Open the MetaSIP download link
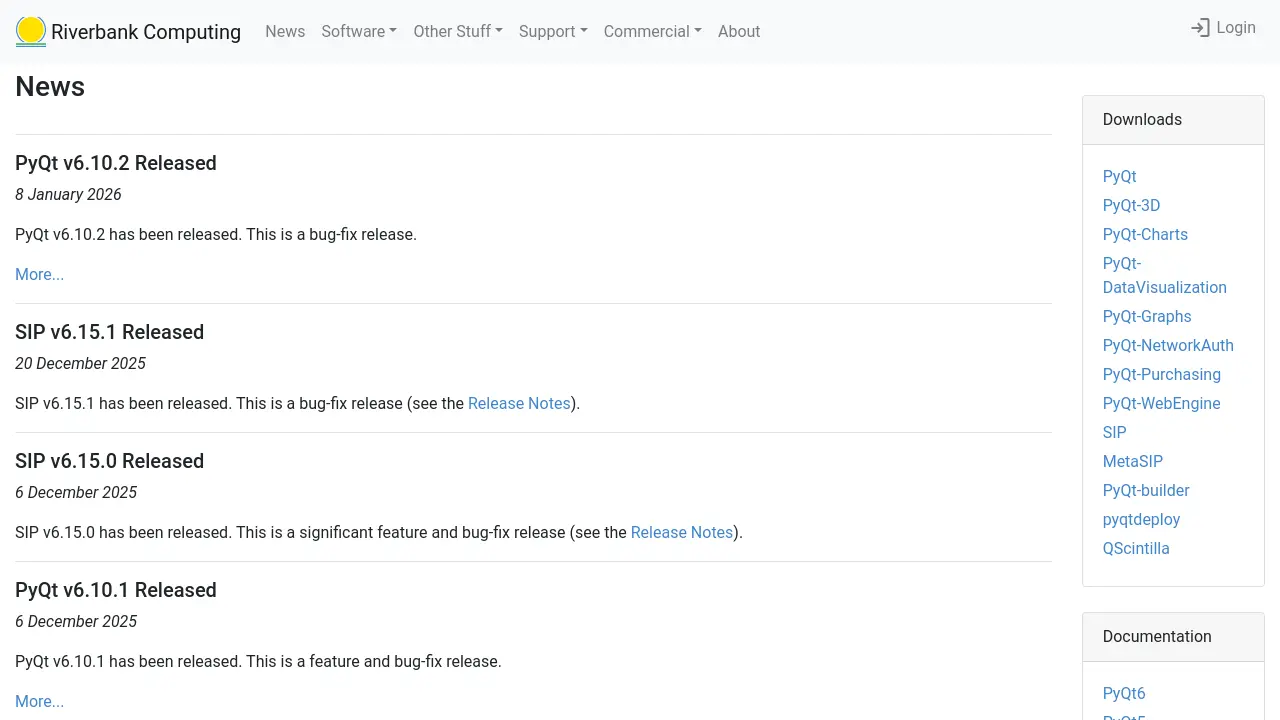1280x720 pixels. coord(1133,461)
